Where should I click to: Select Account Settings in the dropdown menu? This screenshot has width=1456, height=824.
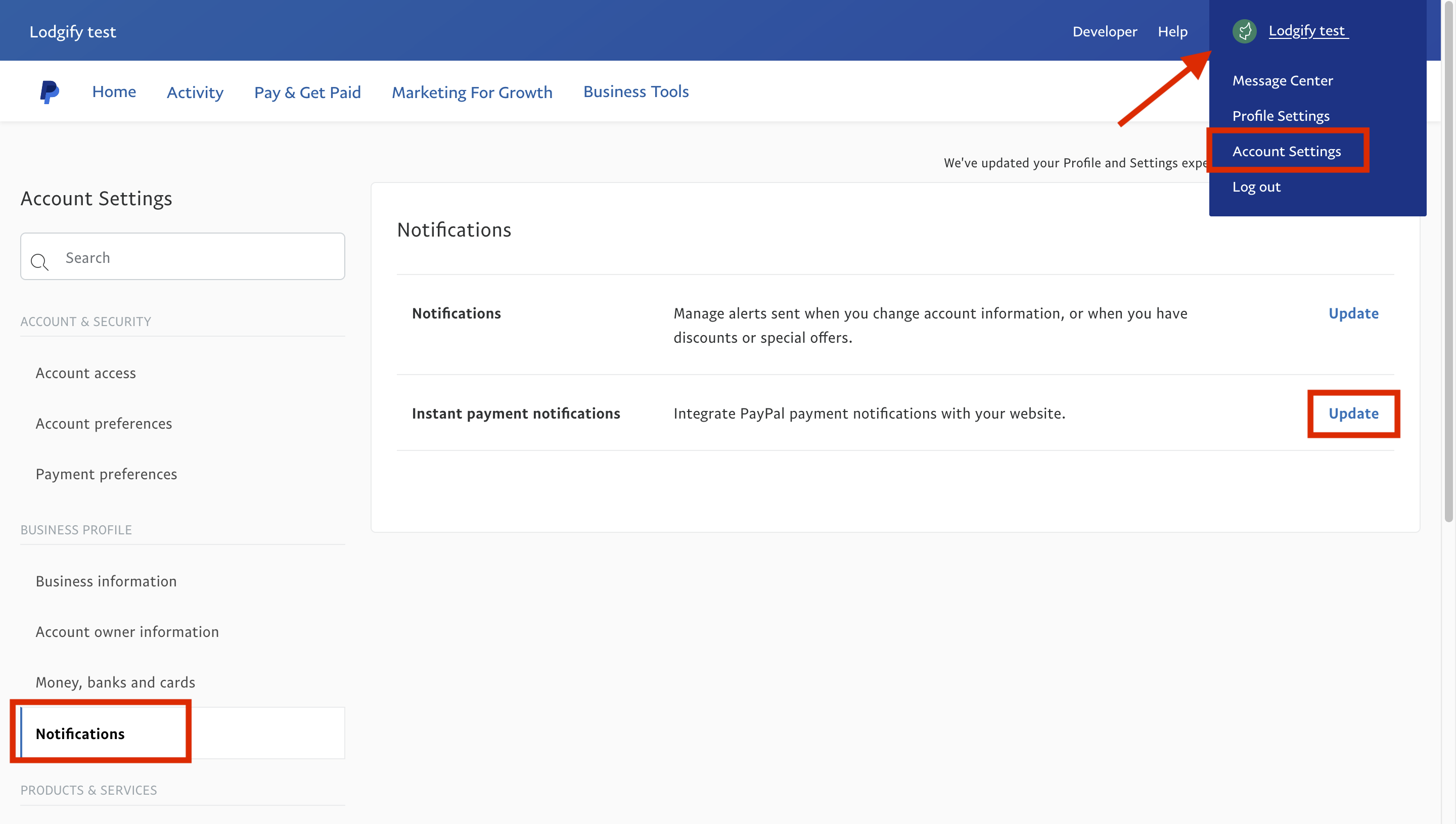click(1286, 151)
